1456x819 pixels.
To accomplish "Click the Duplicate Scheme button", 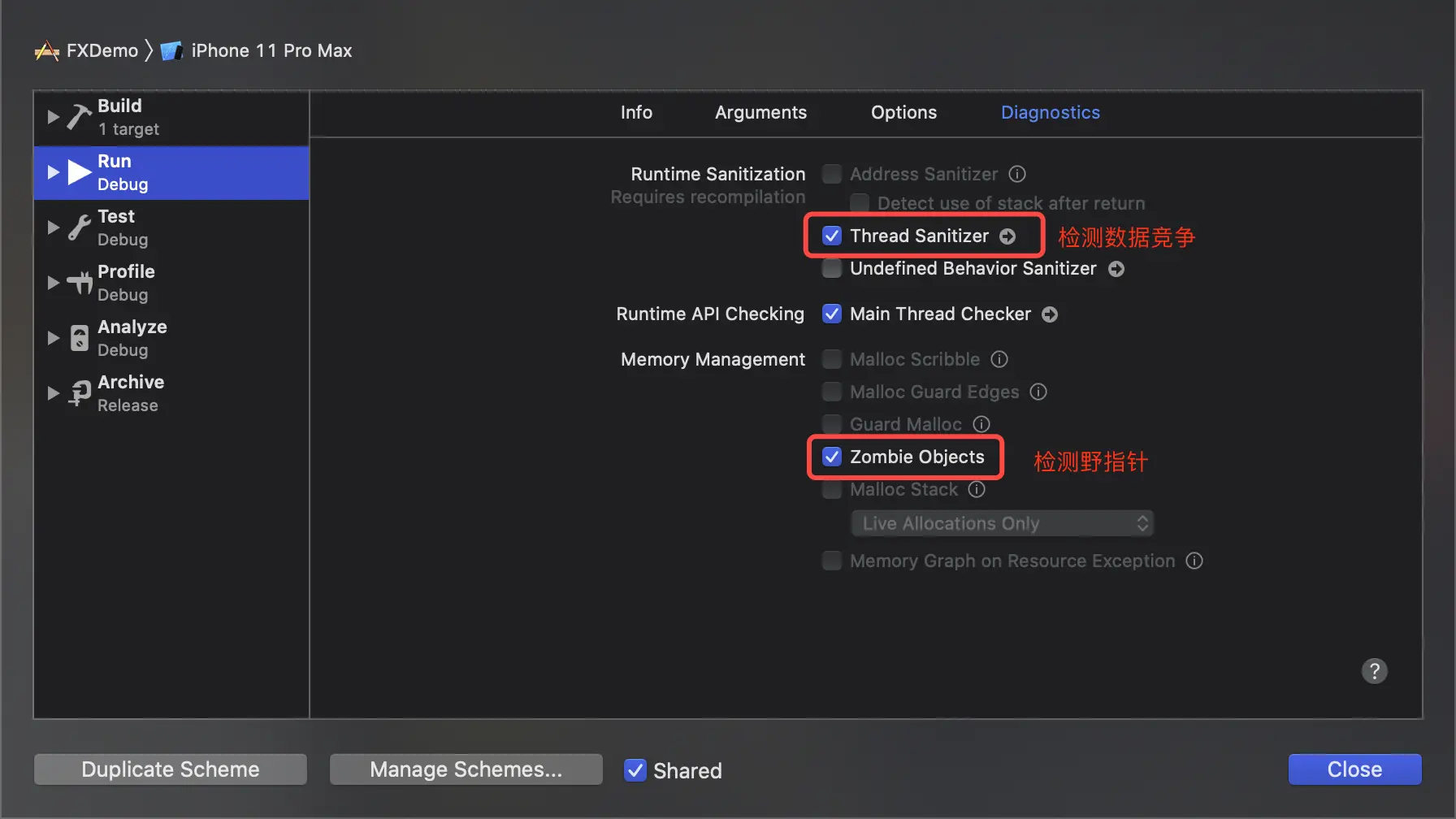I will pyautogui.click(x=171, y=769).
